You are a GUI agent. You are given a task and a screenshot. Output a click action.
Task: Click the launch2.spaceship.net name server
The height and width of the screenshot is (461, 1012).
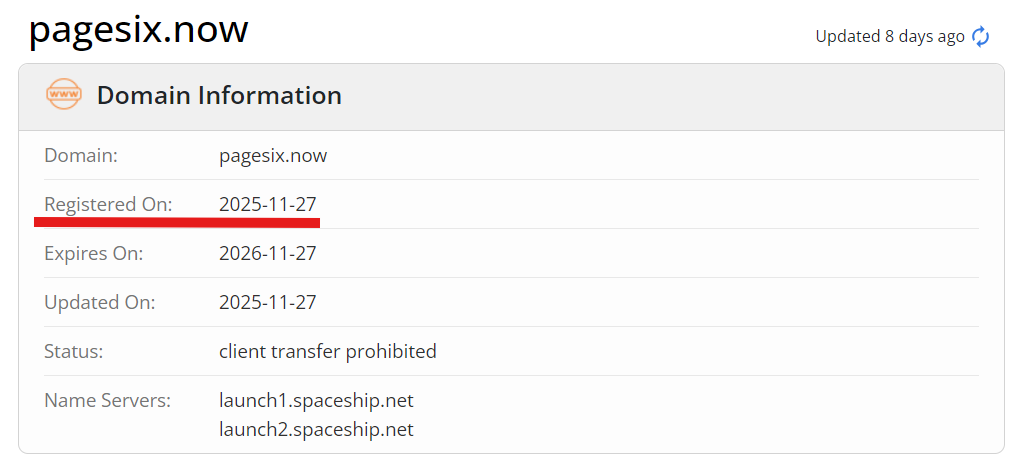(316, 430)
